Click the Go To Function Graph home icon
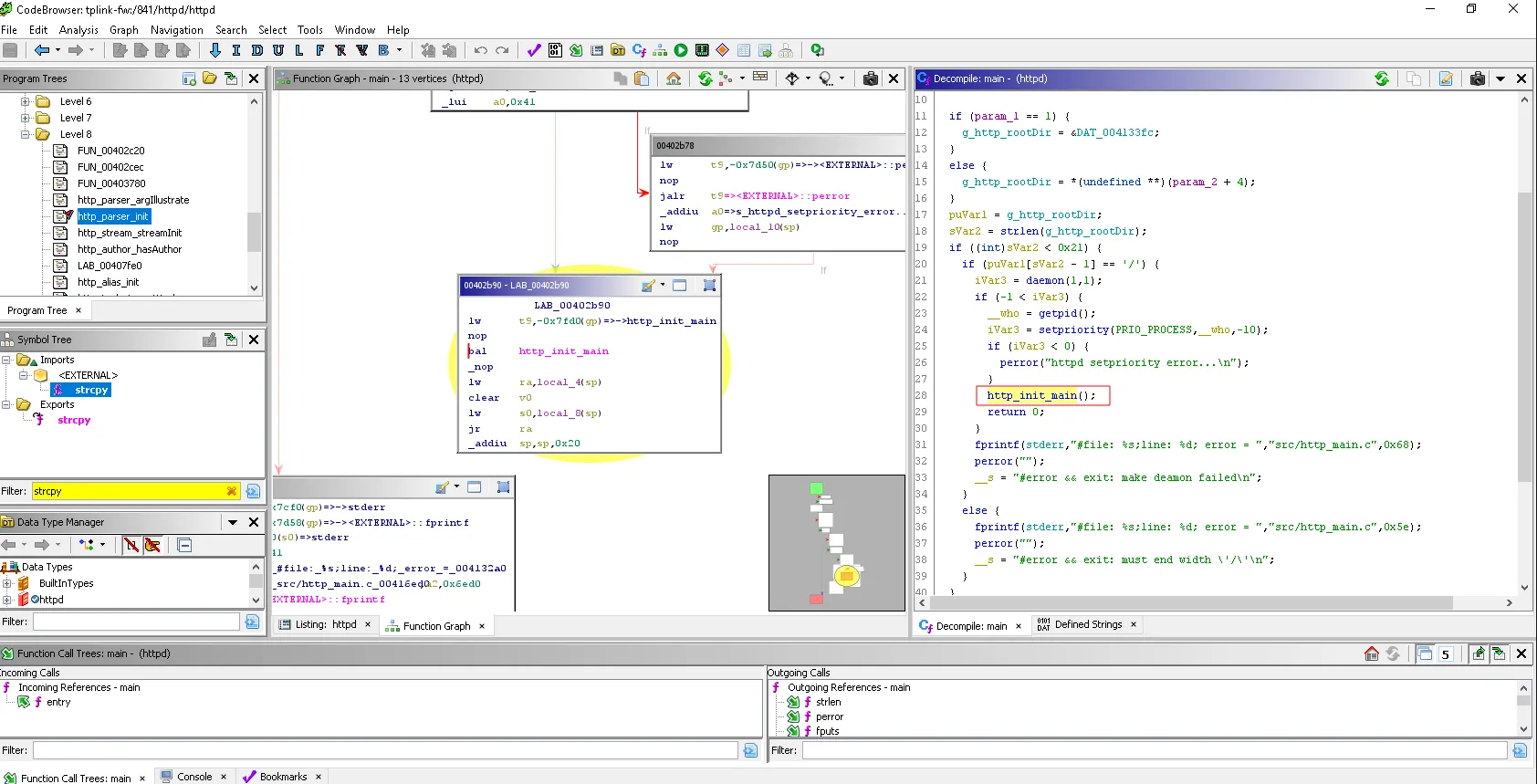Image resolution: width=1537 pixels, height=784 pixels. (674, 78)
